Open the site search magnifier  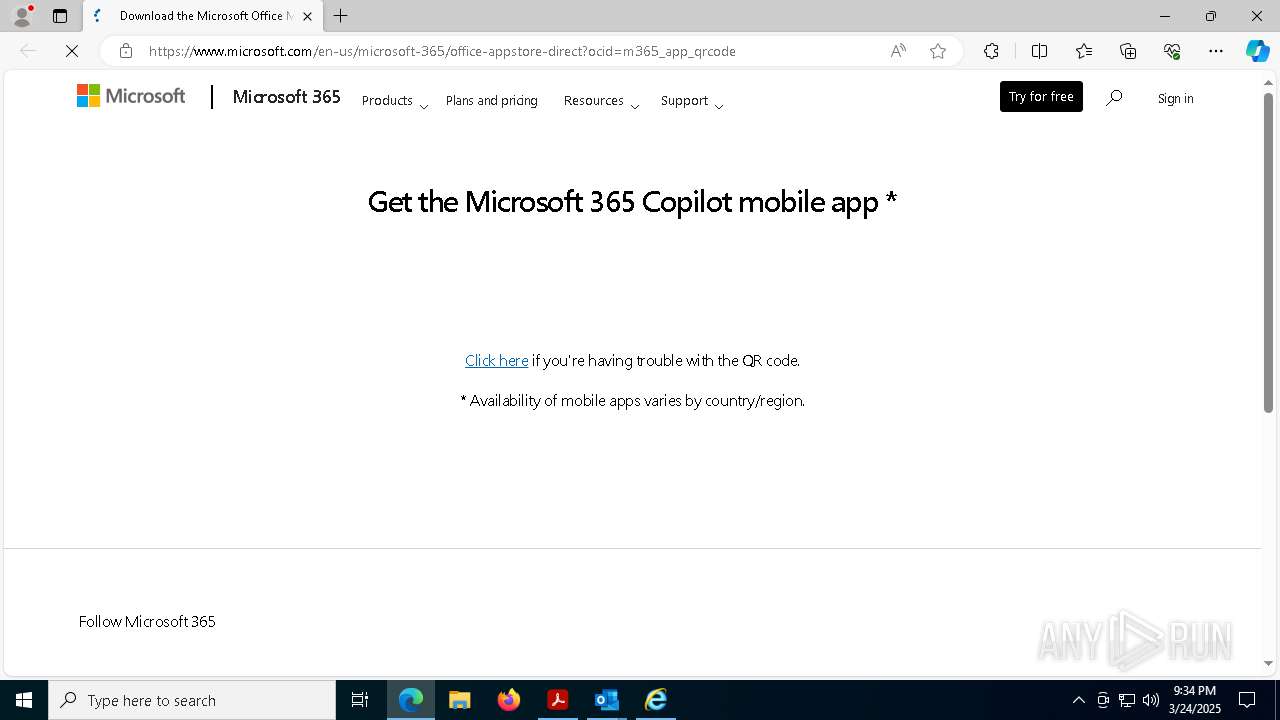click(x=1114, y=98)
